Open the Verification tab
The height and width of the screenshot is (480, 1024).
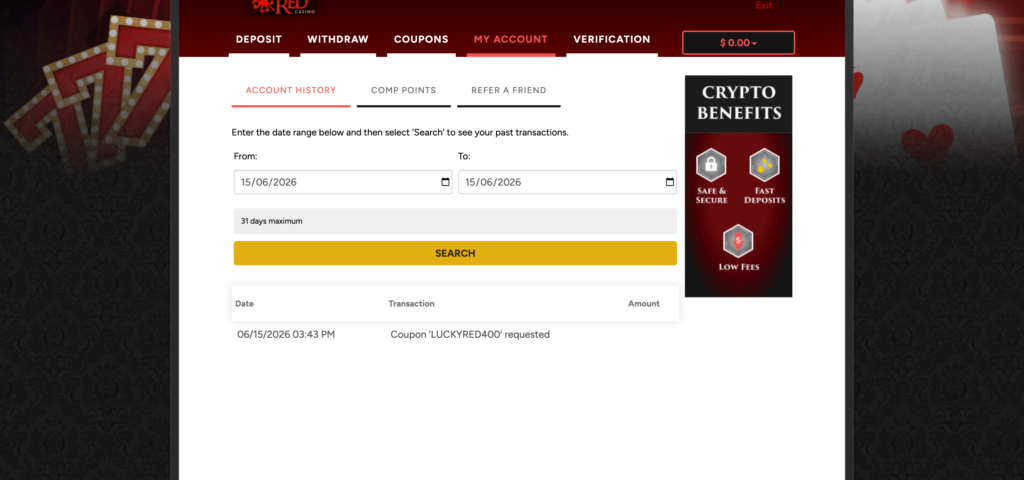(612, 39)
